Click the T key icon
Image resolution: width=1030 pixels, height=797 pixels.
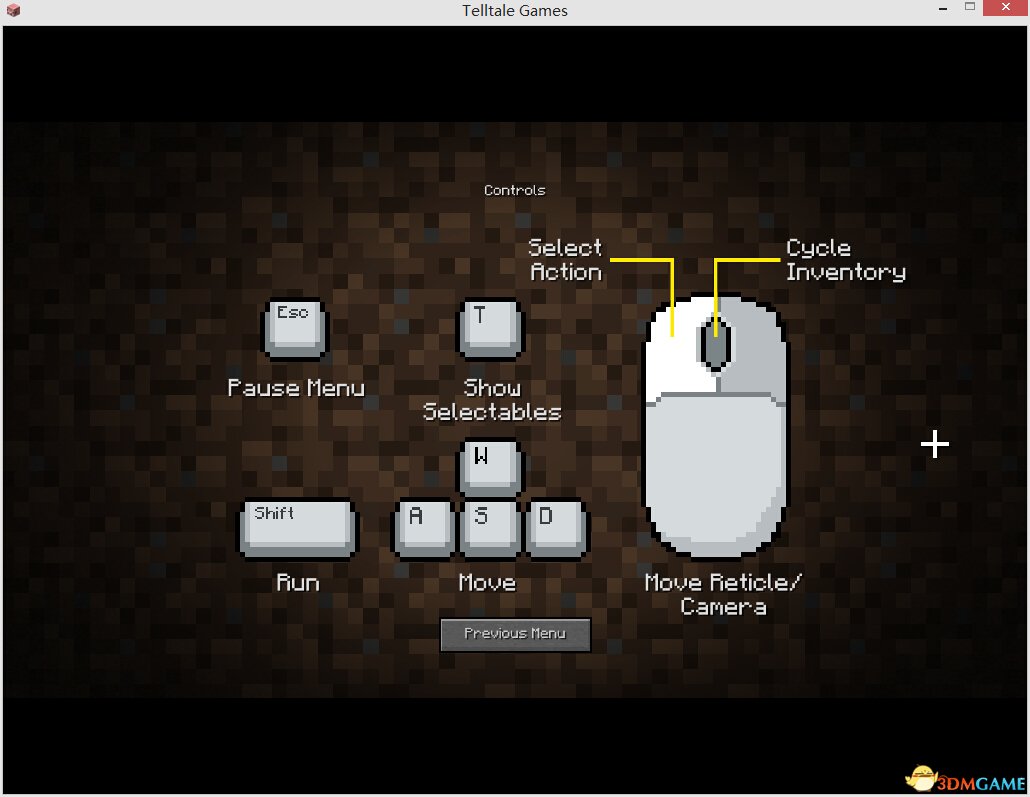pyautogui.click(x=490, y=329)
